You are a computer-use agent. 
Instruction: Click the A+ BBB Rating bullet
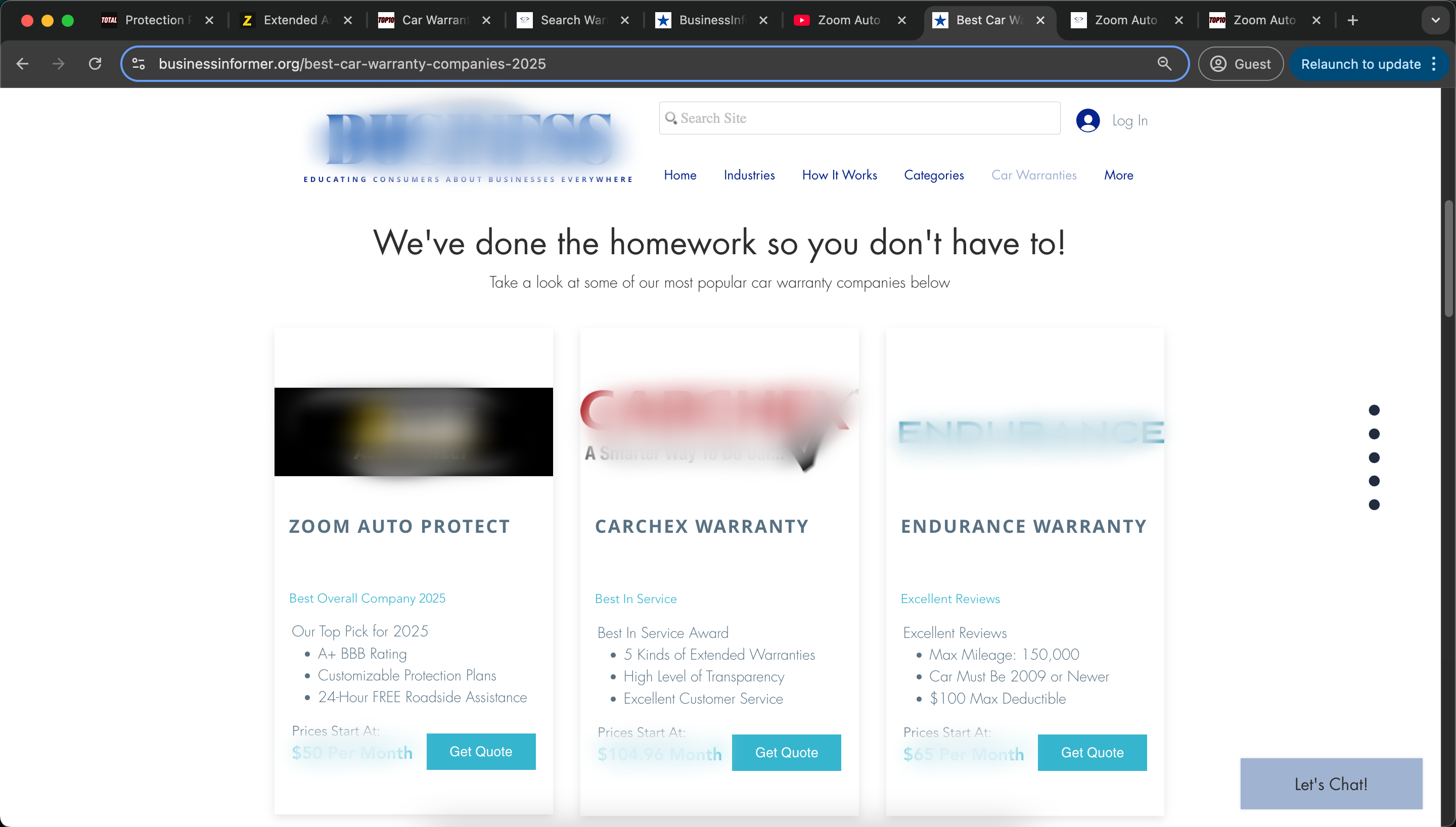362,653
